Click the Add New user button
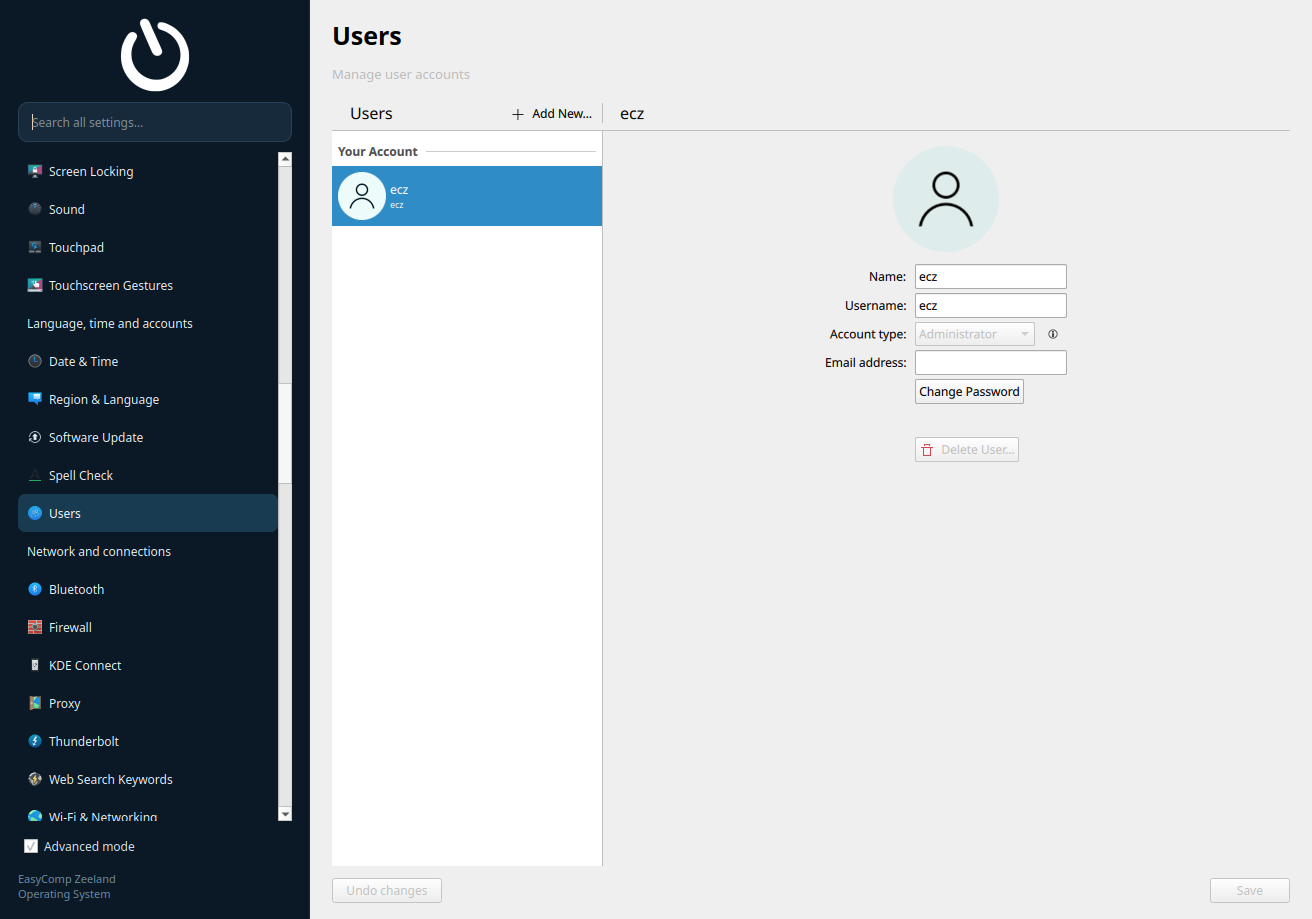1312x919 pixels. [x=552, y=114]
